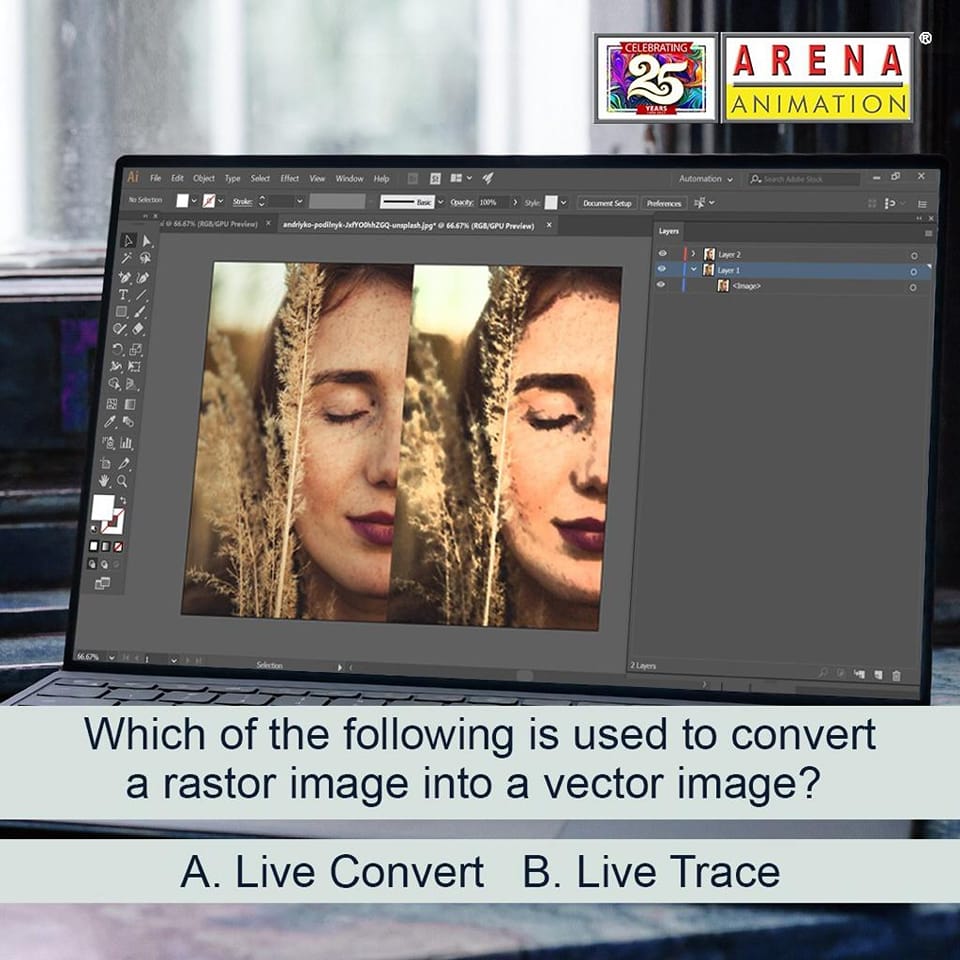Select the Shaper tool
The image size is (960, 960).
tap(120, 329)
